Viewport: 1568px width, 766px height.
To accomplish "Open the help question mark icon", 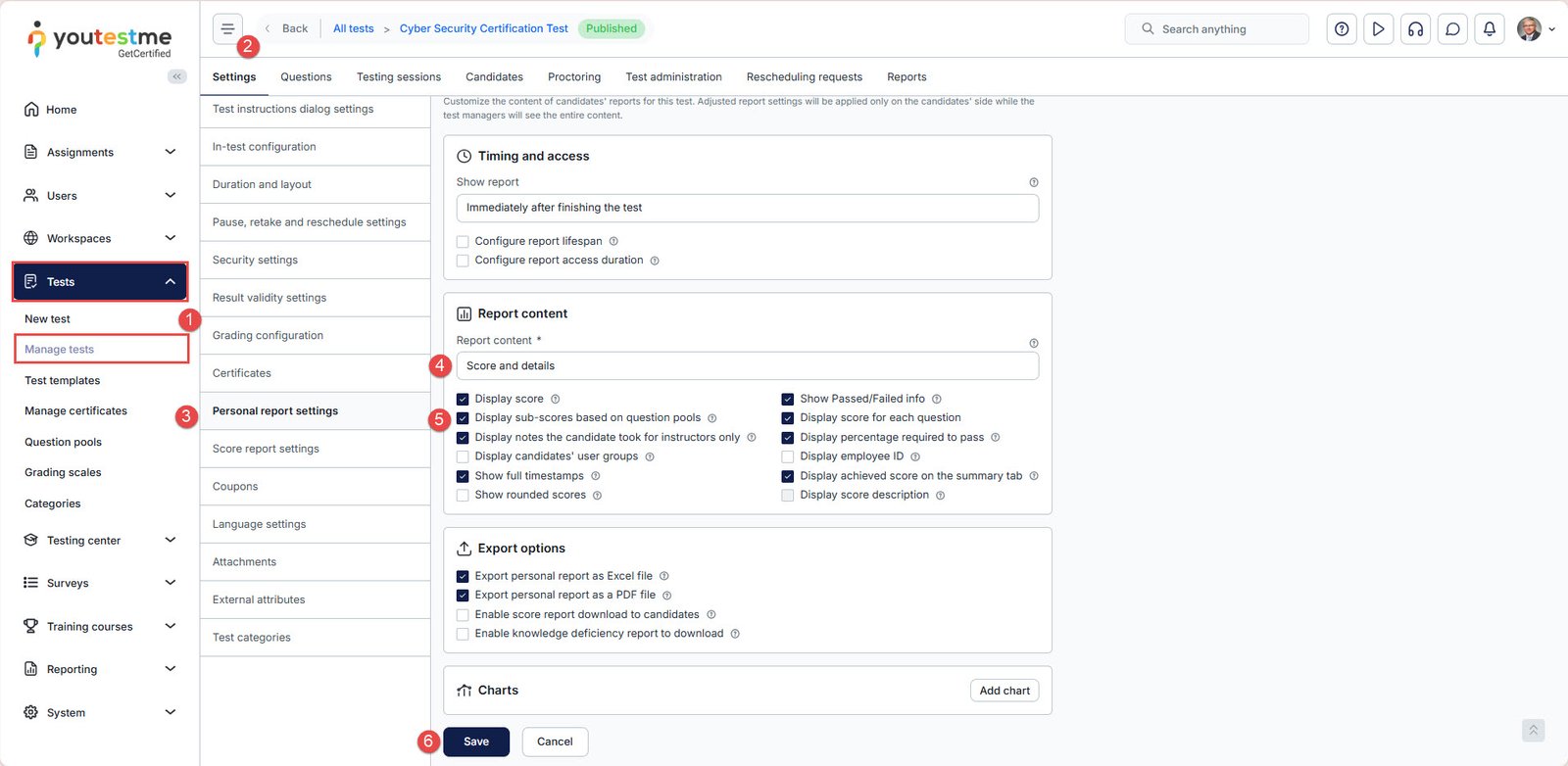I will tap(1342, 29).
